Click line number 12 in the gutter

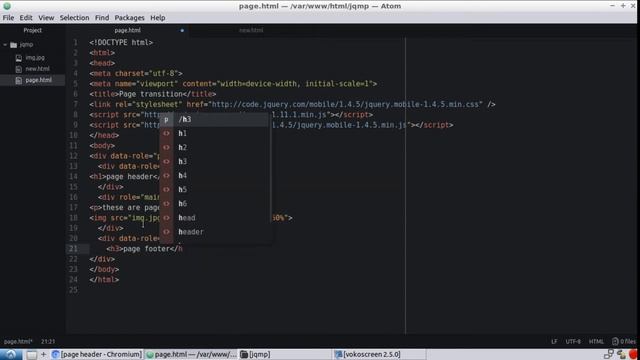click(73, 156)
